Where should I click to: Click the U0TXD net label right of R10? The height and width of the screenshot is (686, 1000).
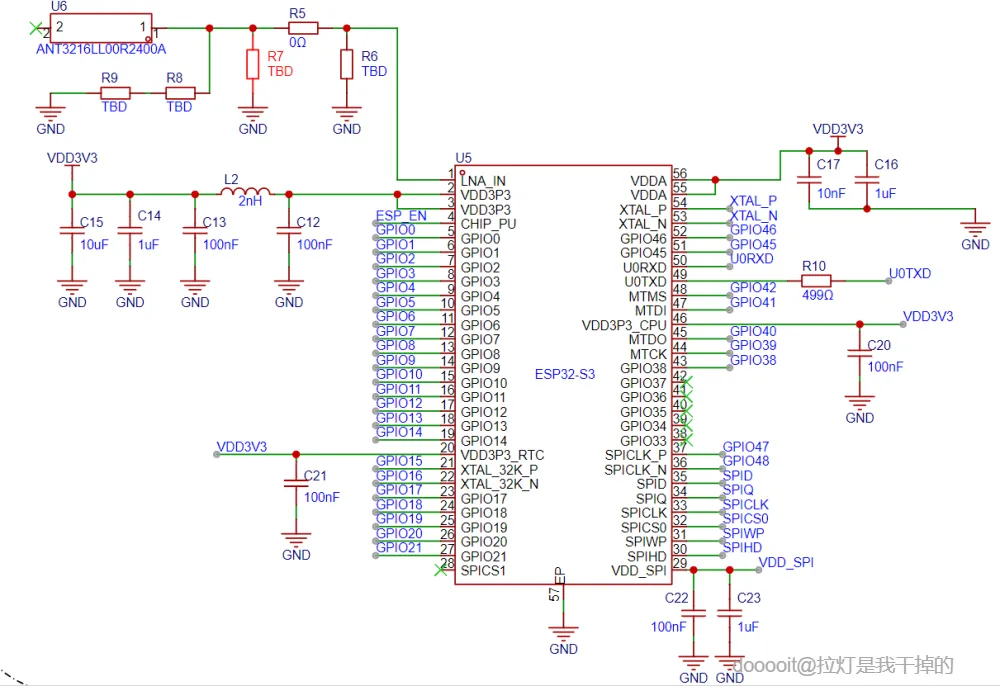click(x=910, y=274)
